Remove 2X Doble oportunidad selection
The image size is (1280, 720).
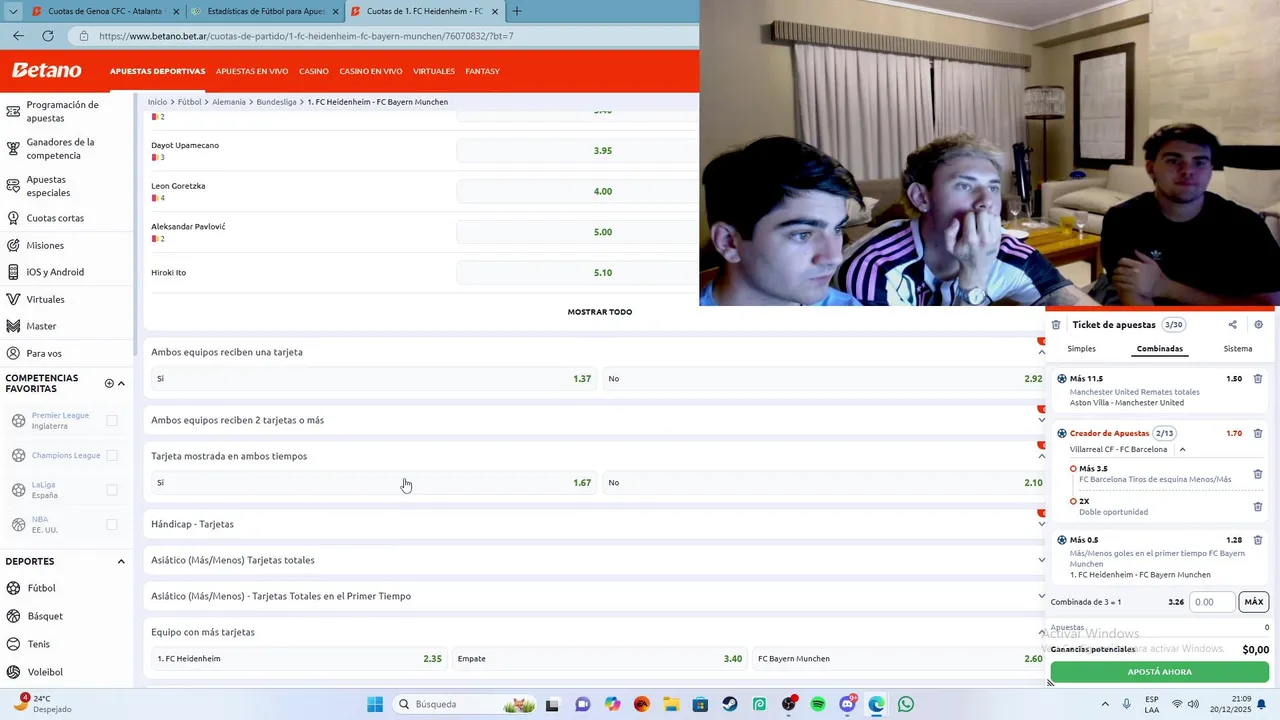1258,506
